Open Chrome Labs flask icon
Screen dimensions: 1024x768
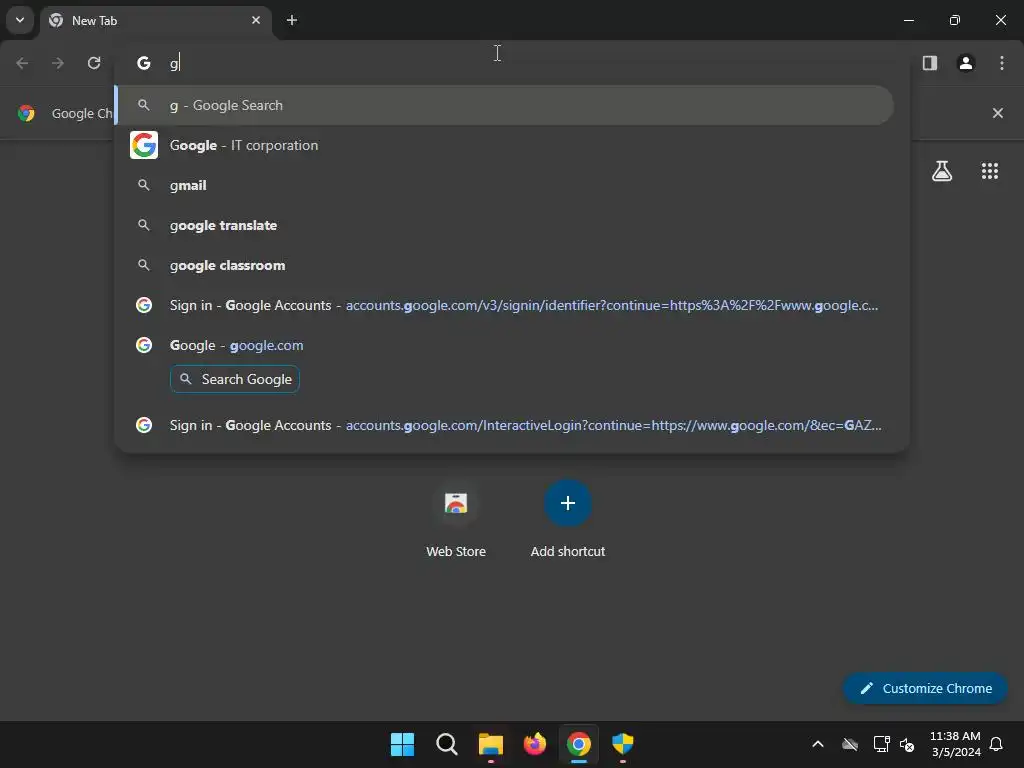(941, 171)
